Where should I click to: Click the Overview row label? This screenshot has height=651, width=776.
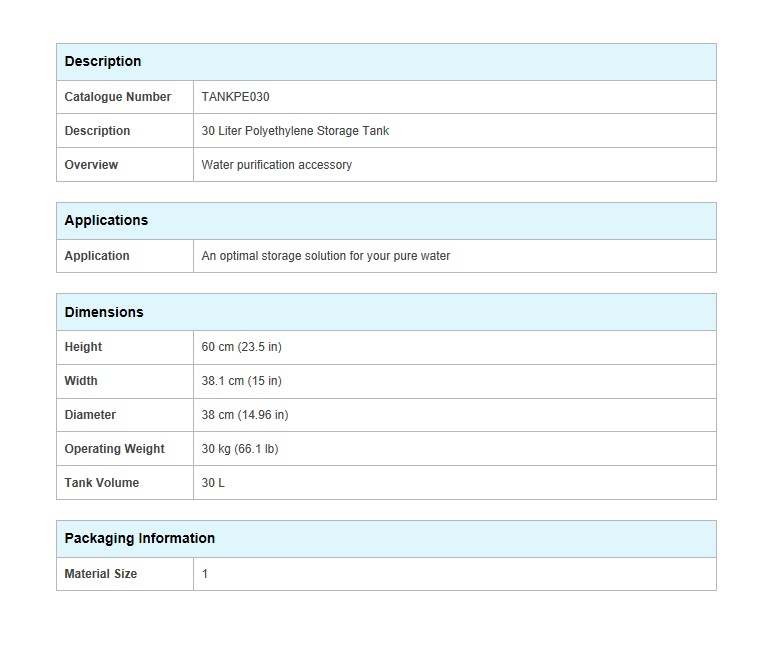pos(92,165)
